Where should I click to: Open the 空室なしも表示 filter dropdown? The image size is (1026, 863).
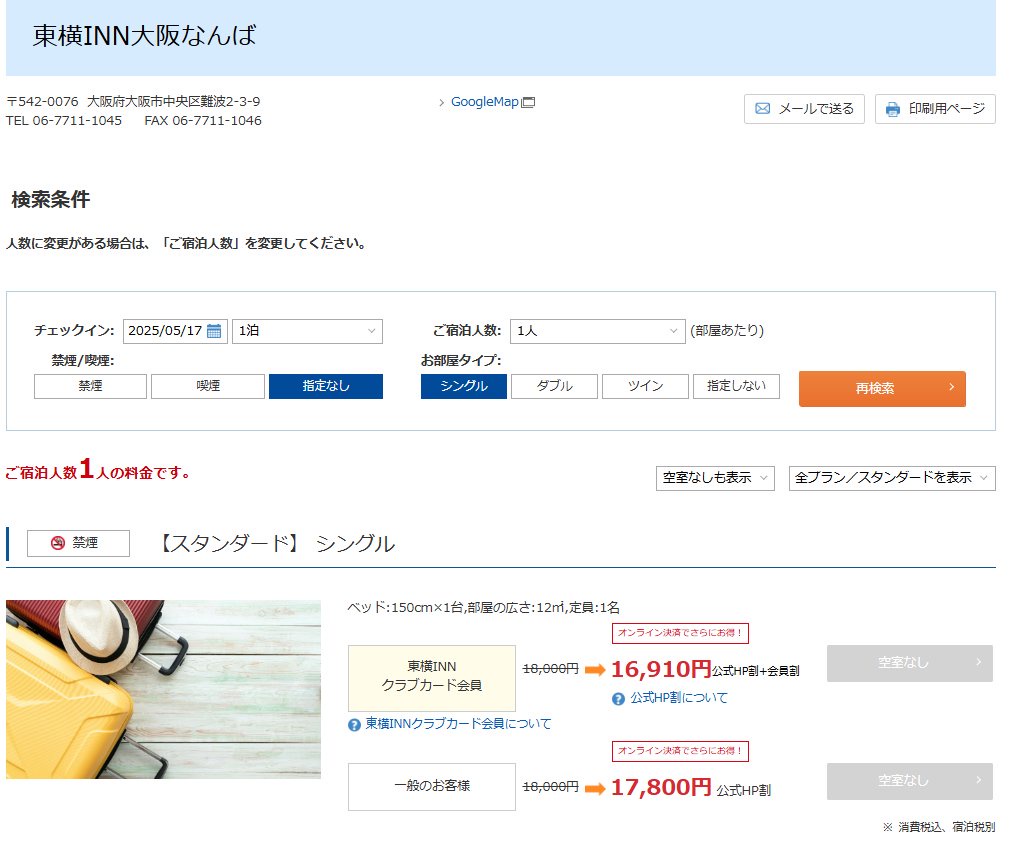point(715,478)
